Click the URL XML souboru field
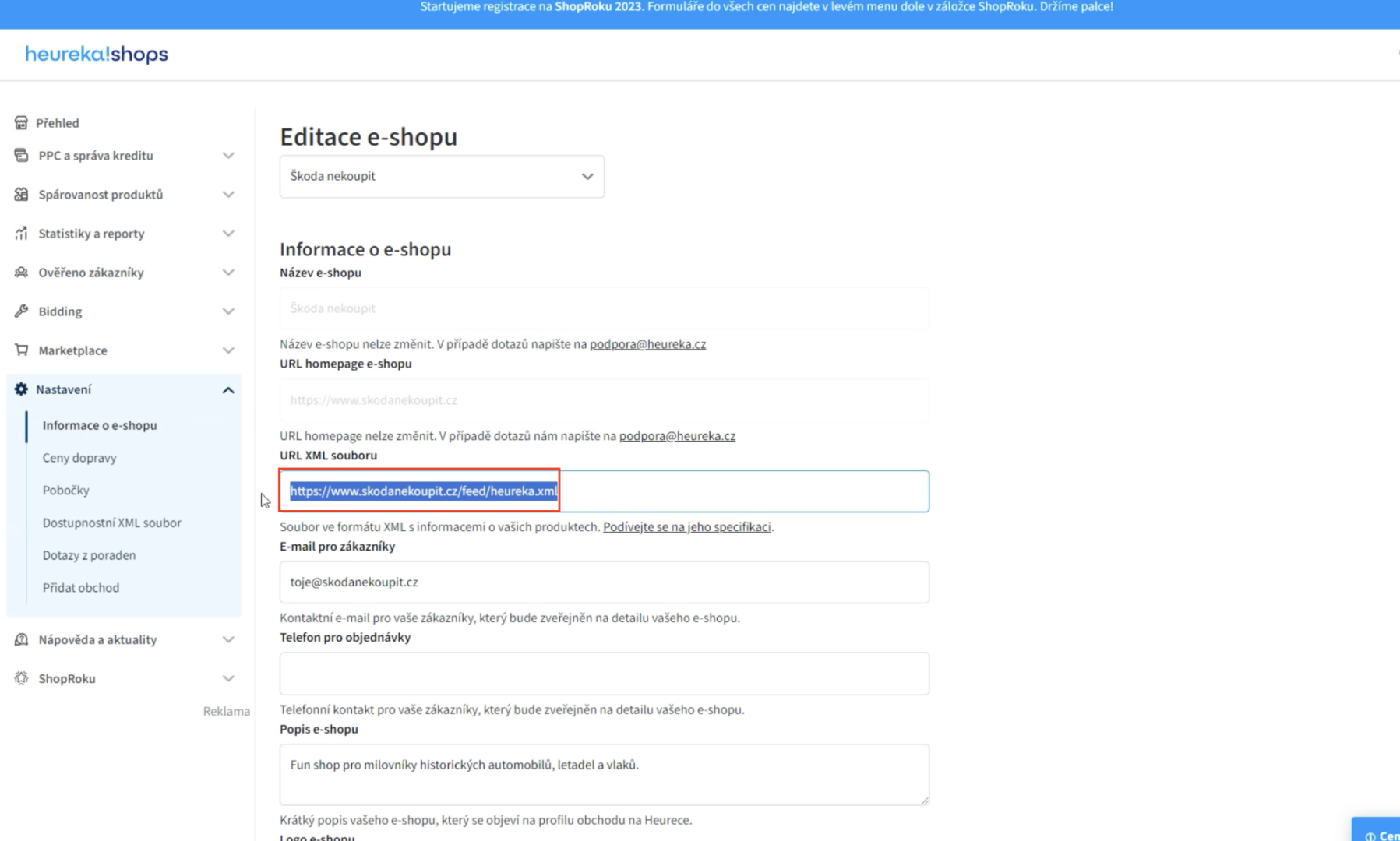This screenshot has width=1400, height=841. click(x=605, y=491)
